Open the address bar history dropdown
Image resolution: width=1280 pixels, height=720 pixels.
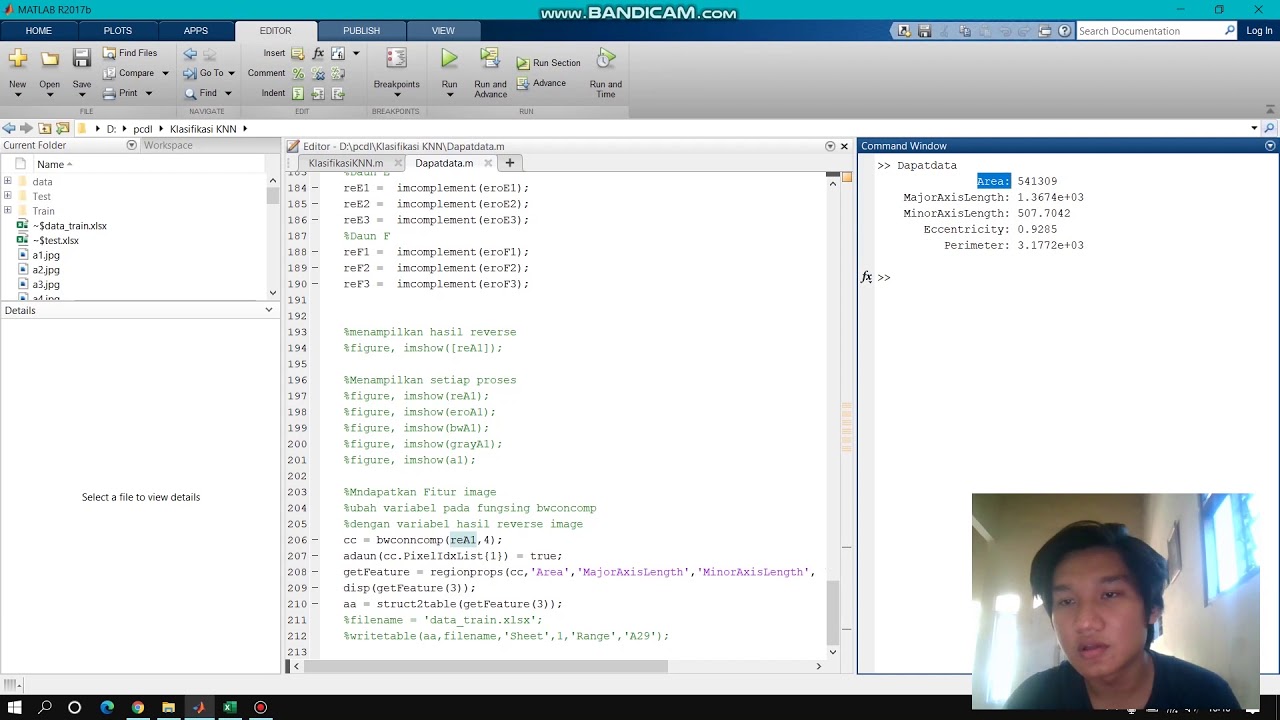(x=1254, y=128)
